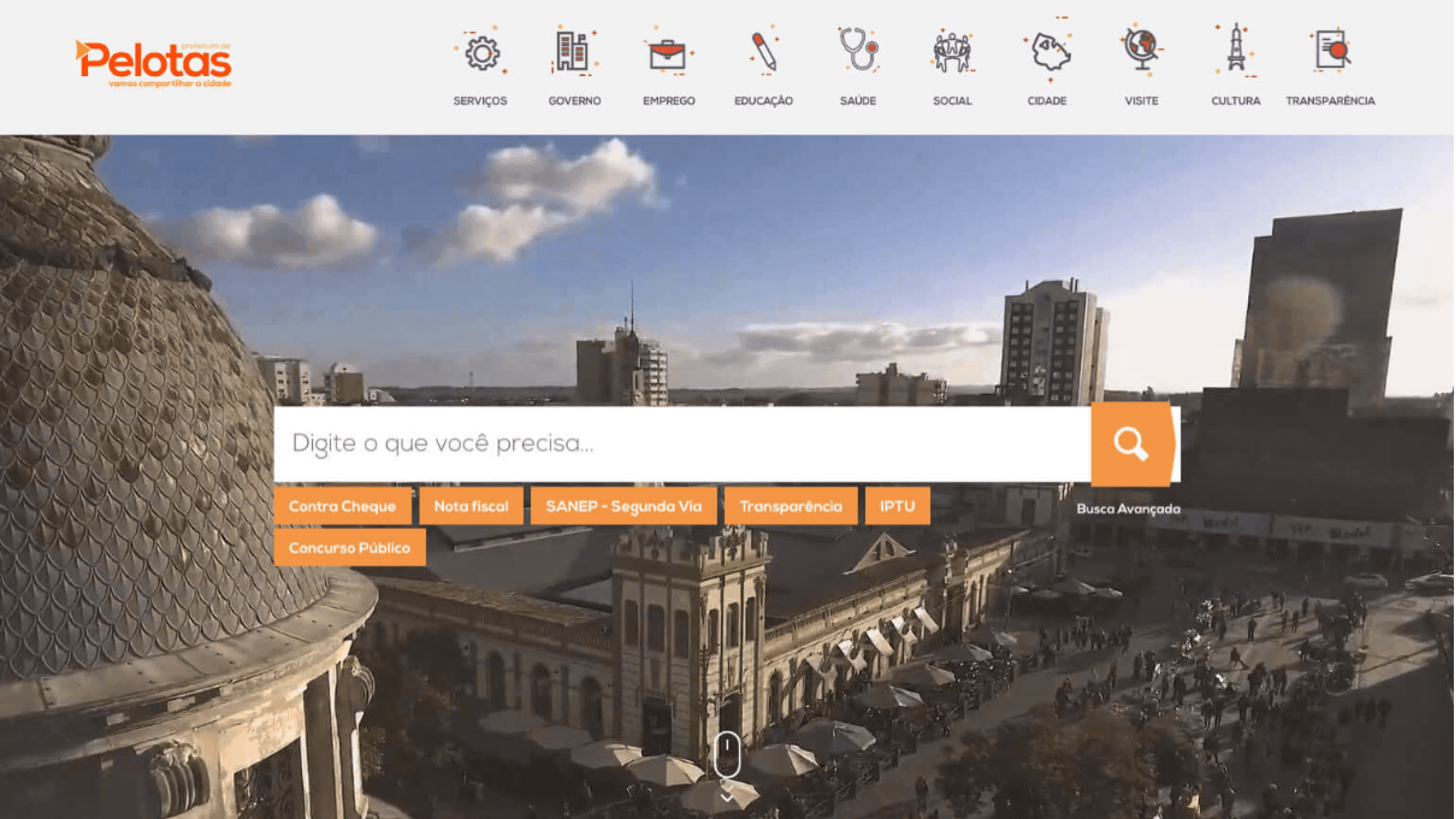1456x819 pixels.
Task: Open SANEP - Segunda Via shortcut
Action: pyautogui.click(x=624, y=506)
